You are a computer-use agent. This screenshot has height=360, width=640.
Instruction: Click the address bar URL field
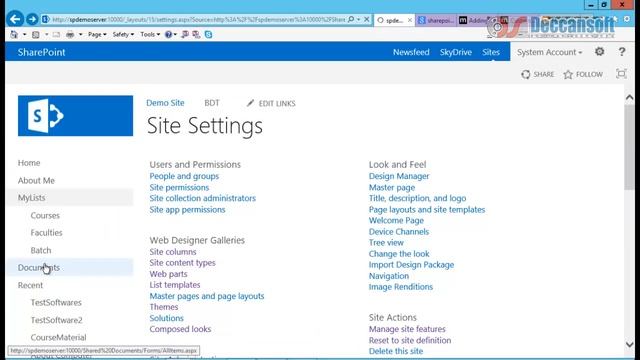coord(198,19)
